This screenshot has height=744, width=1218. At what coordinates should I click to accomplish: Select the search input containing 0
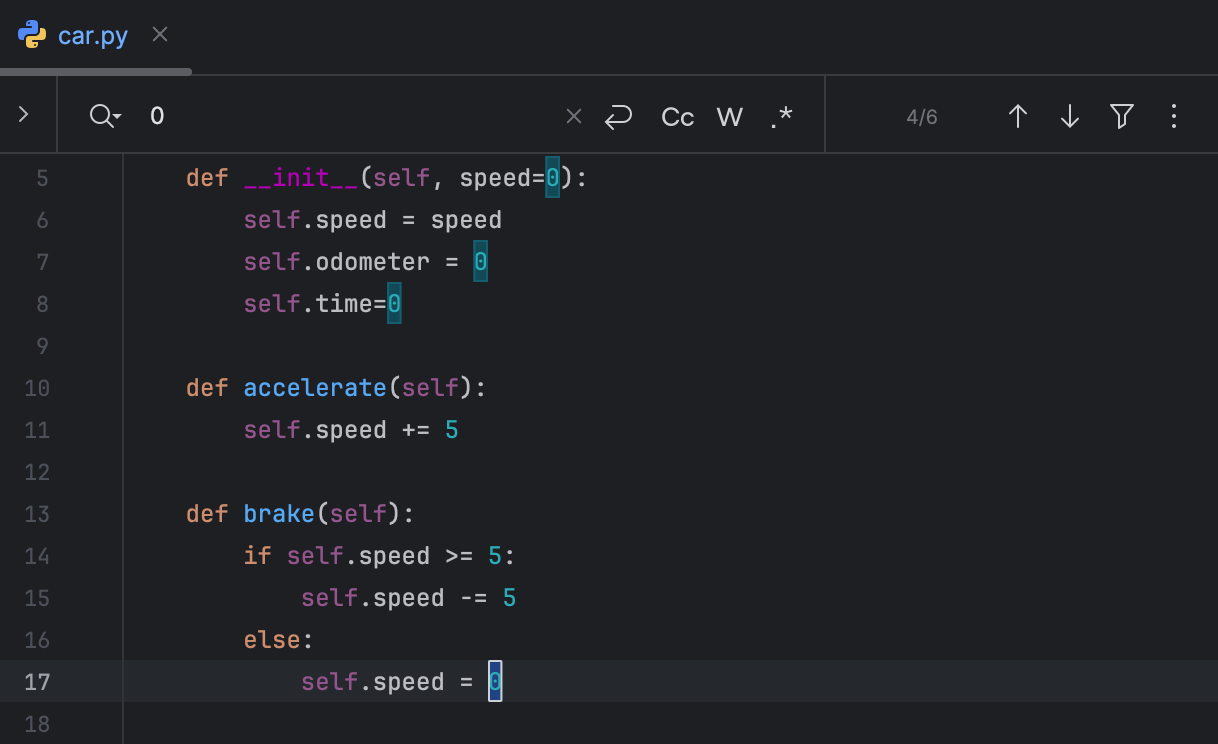click(300, 115)
